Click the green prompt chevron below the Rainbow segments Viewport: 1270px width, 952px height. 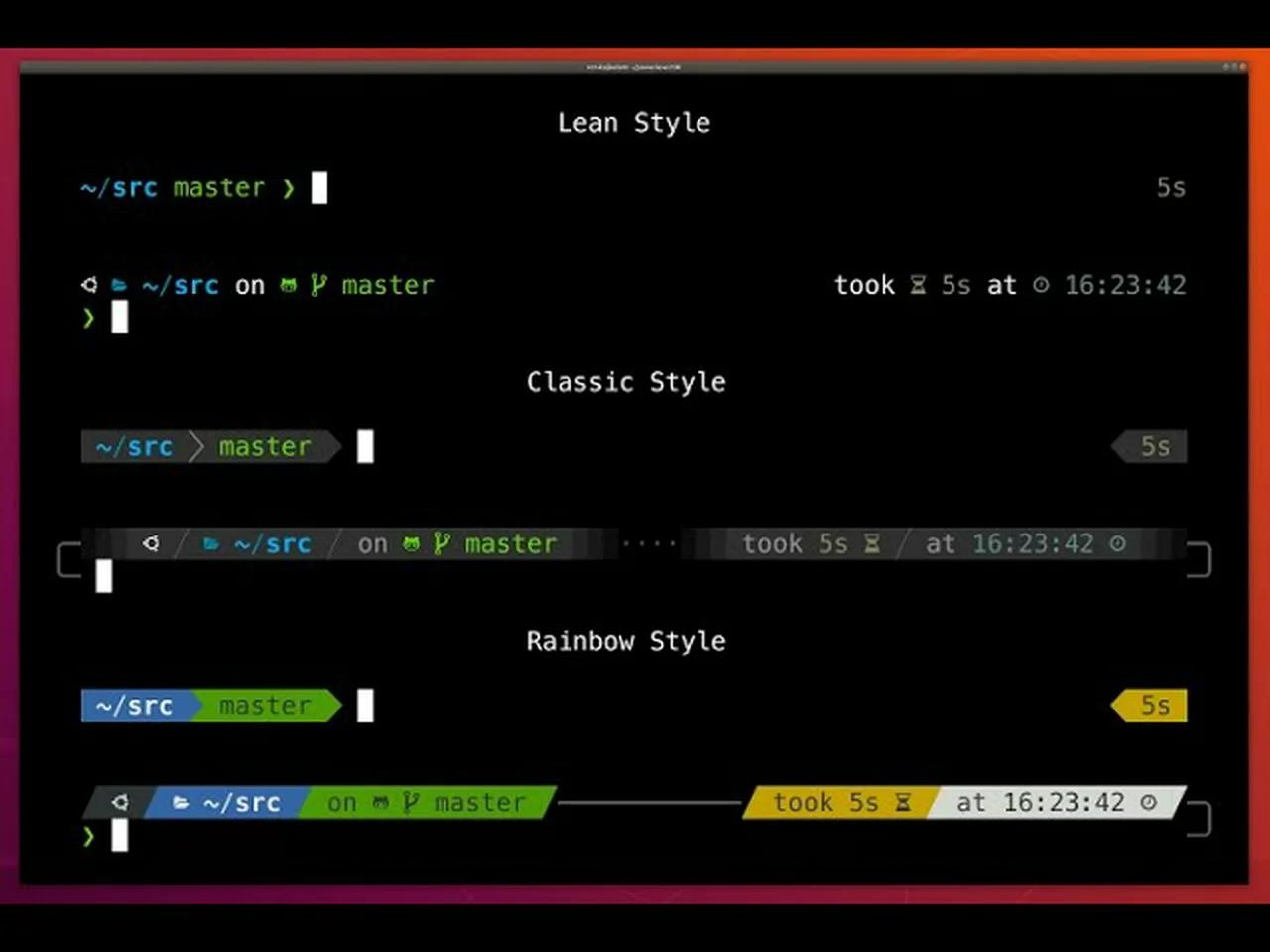click(87, 836)
